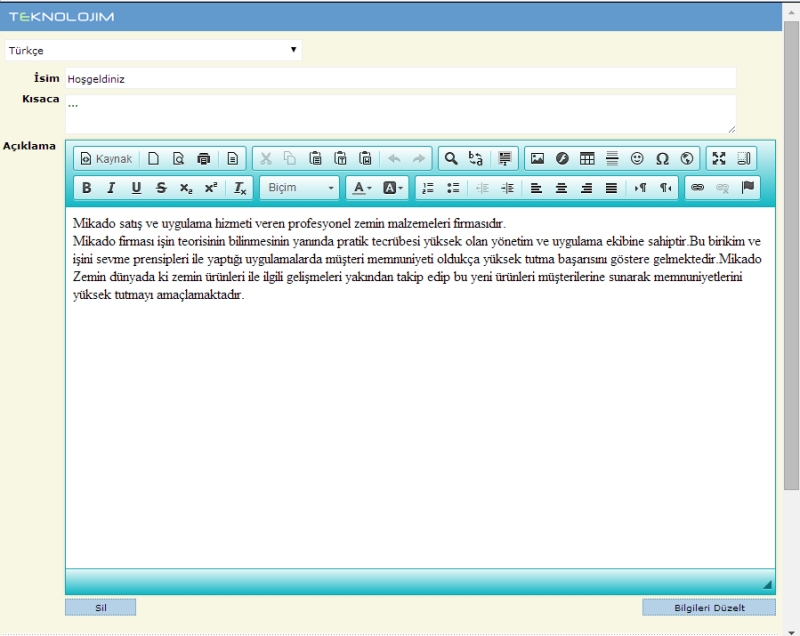Click the Kısaca textarea resize grip
The image size is (800, 636).
[x=732, y=130]
